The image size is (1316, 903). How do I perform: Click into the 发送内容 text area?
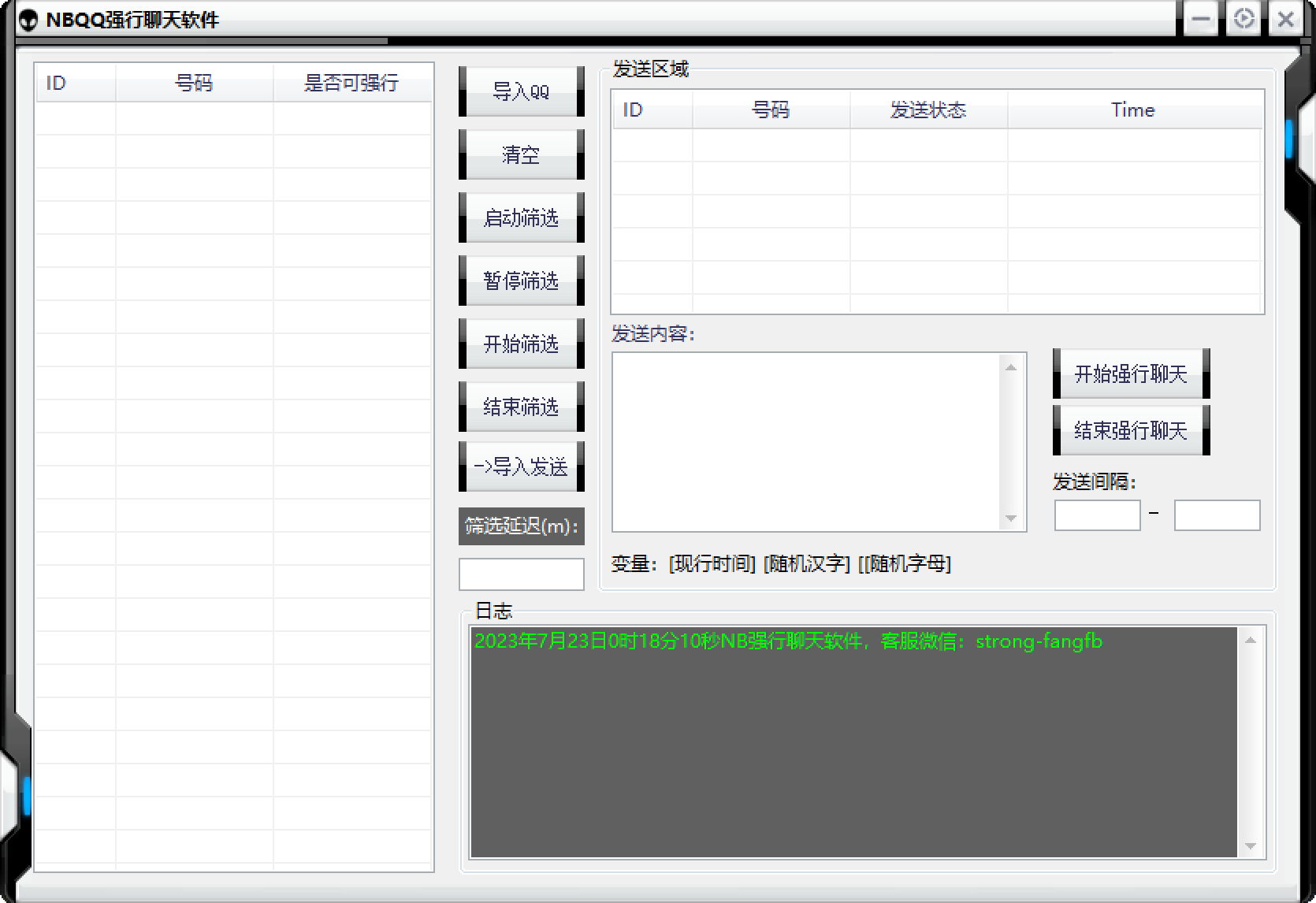pyautogui.click(x=806, y=442)
